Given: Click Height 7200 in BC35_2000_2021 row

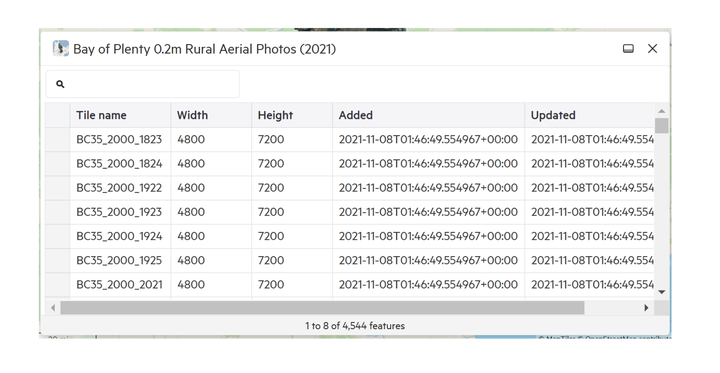Looking at the screenshot, I should coord(292,284).
